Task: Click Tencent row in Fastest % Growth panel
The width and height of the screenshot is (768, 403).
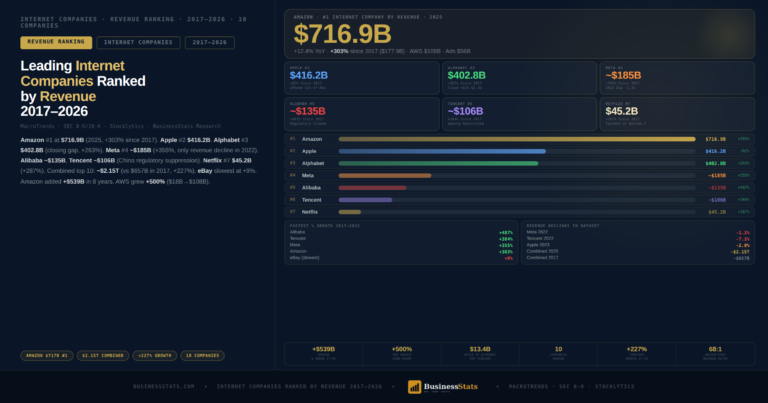Action: tap(401, 238)
